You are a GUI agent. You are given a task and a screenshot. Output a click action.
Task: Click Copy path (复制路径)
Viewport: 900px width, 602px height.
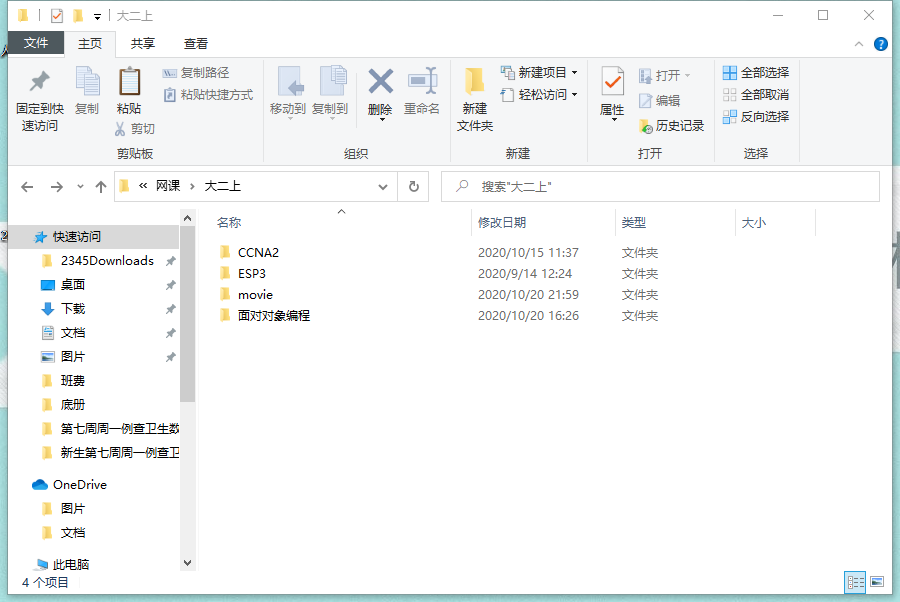[196, 73]
